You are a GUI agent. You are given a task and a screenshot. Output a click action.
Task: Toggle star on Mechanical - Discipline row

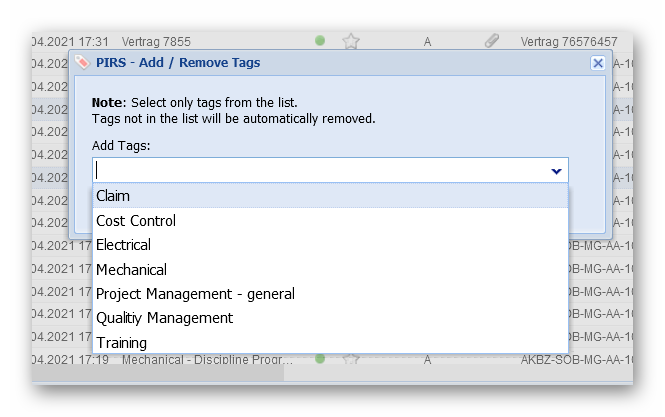pyautogui.click(x=351, y=358)
